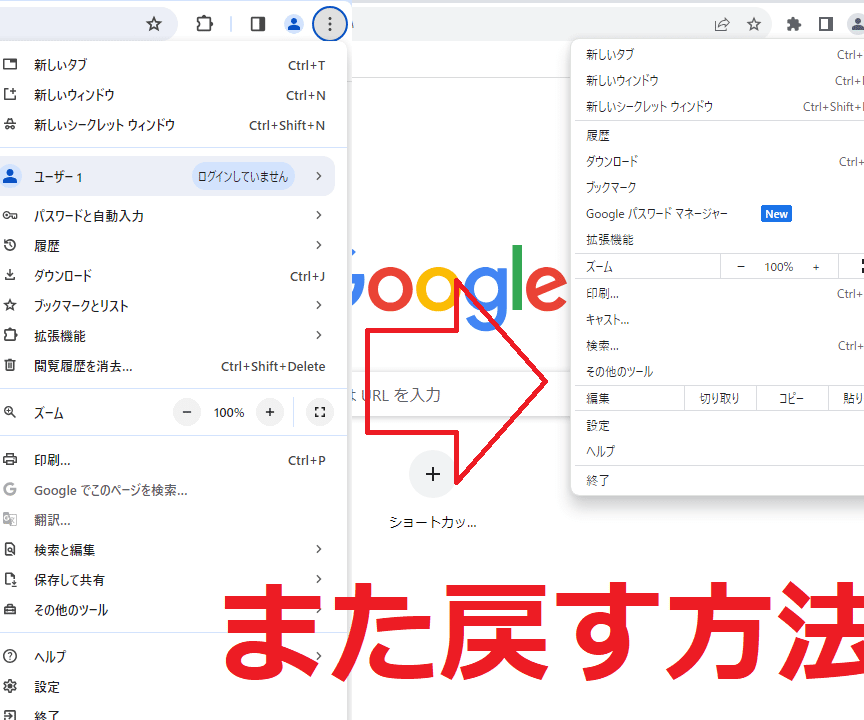Click the incognito icon beside 新しいシークレット ウィンドウ

coord(10,124)
